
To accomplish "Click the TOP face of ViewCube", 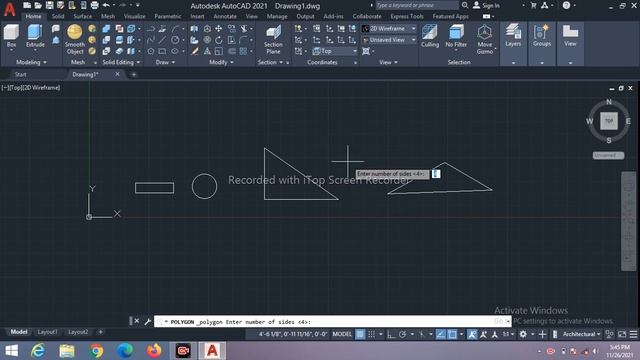I will coord(609,121).
